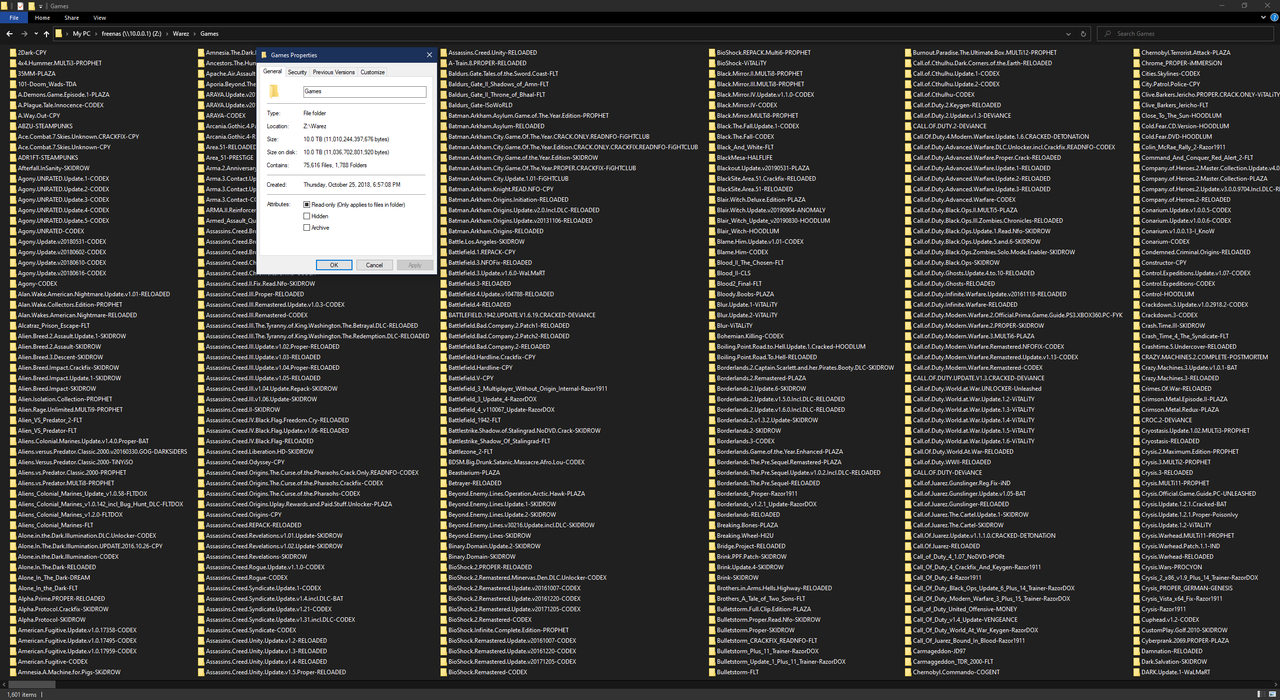This screenshot has width=1280, height=700.
Task: Expand chevron after My PC breadcrumb
Action: pyautogui.click(x=97, y=33)
